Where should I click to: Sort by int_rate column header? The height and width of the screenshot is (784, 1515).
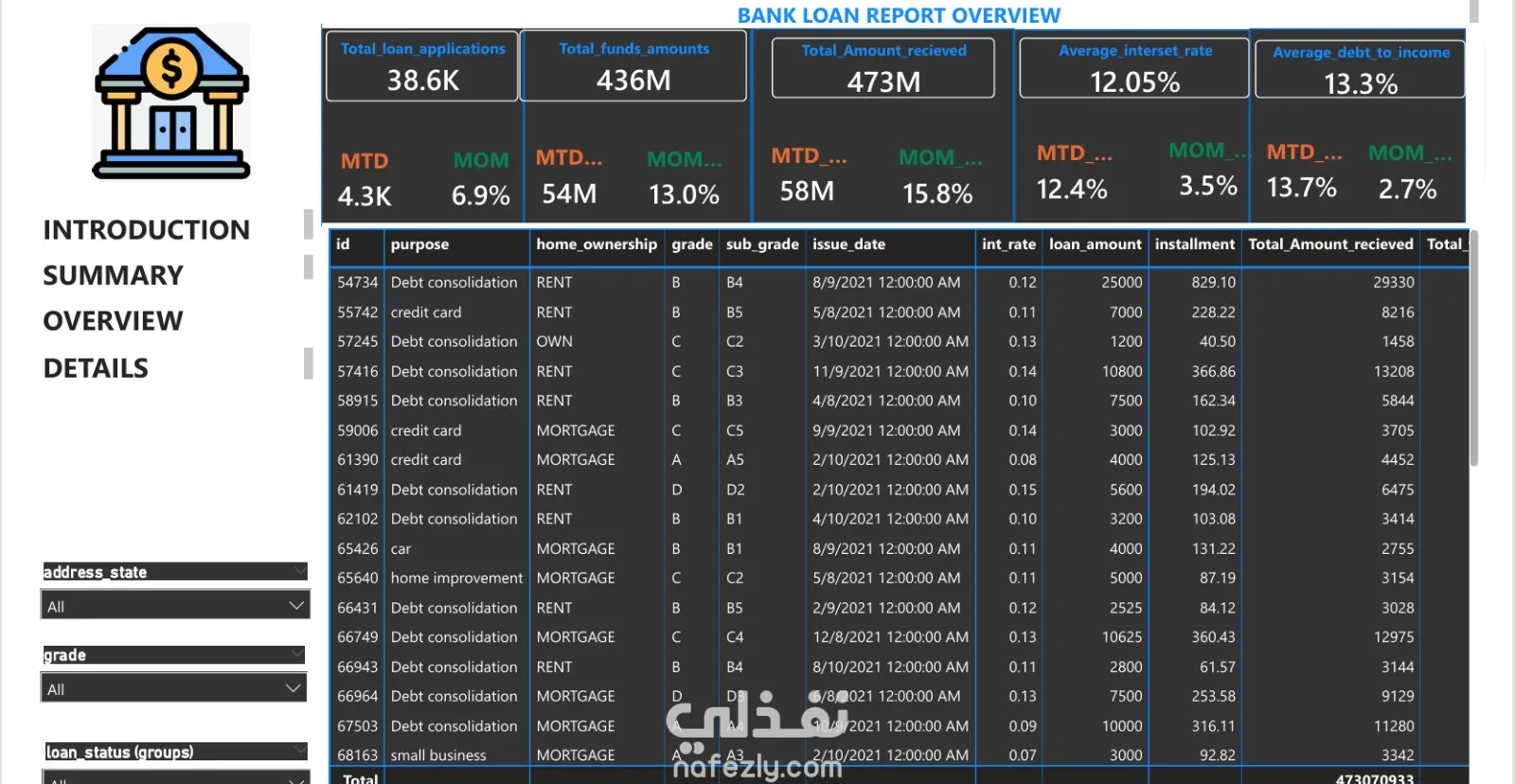pos(1008,244)
